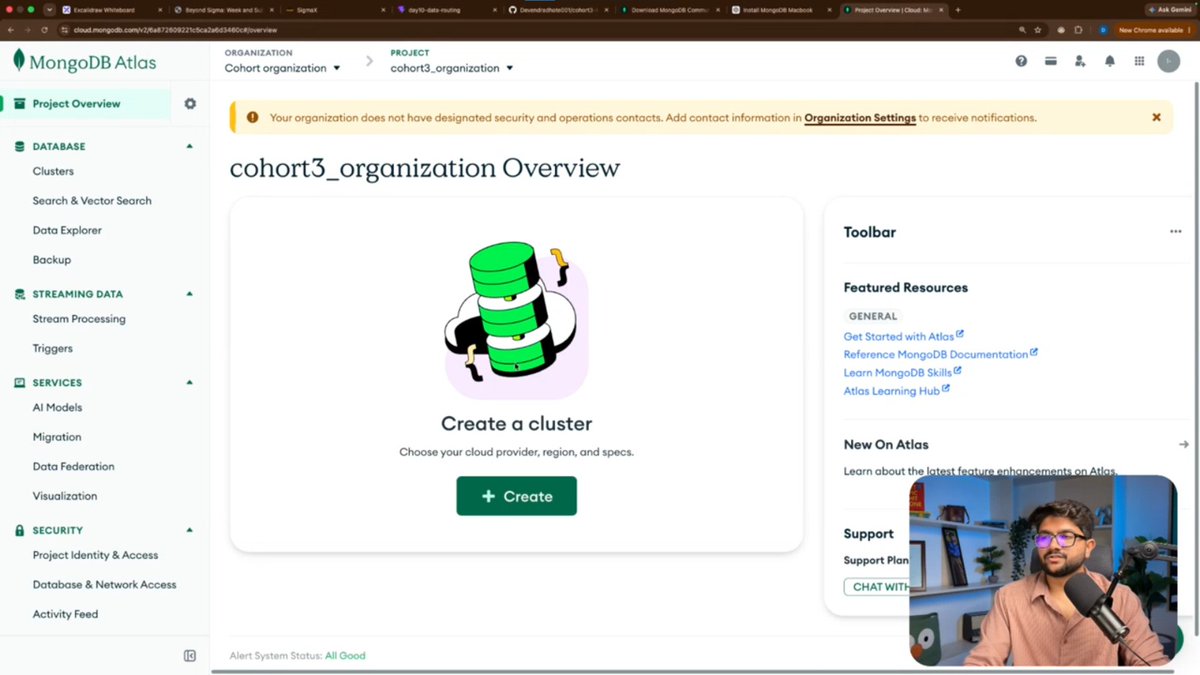1200x675 pixels.
Task: Click the New Chrome available button
Action: tap(1155, 30)
